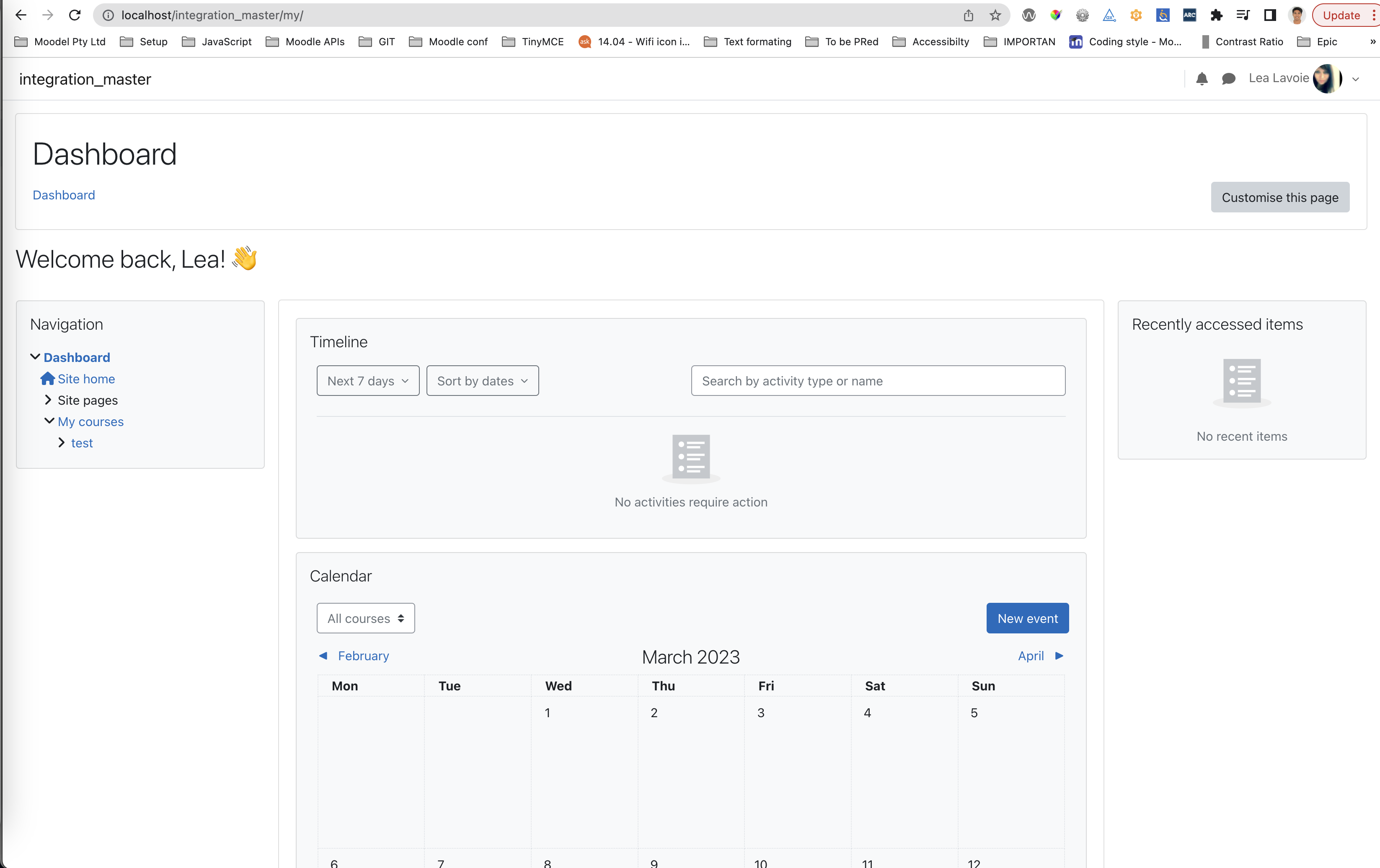
Task: Go to Site home
Action: click(x=86, y=379)
